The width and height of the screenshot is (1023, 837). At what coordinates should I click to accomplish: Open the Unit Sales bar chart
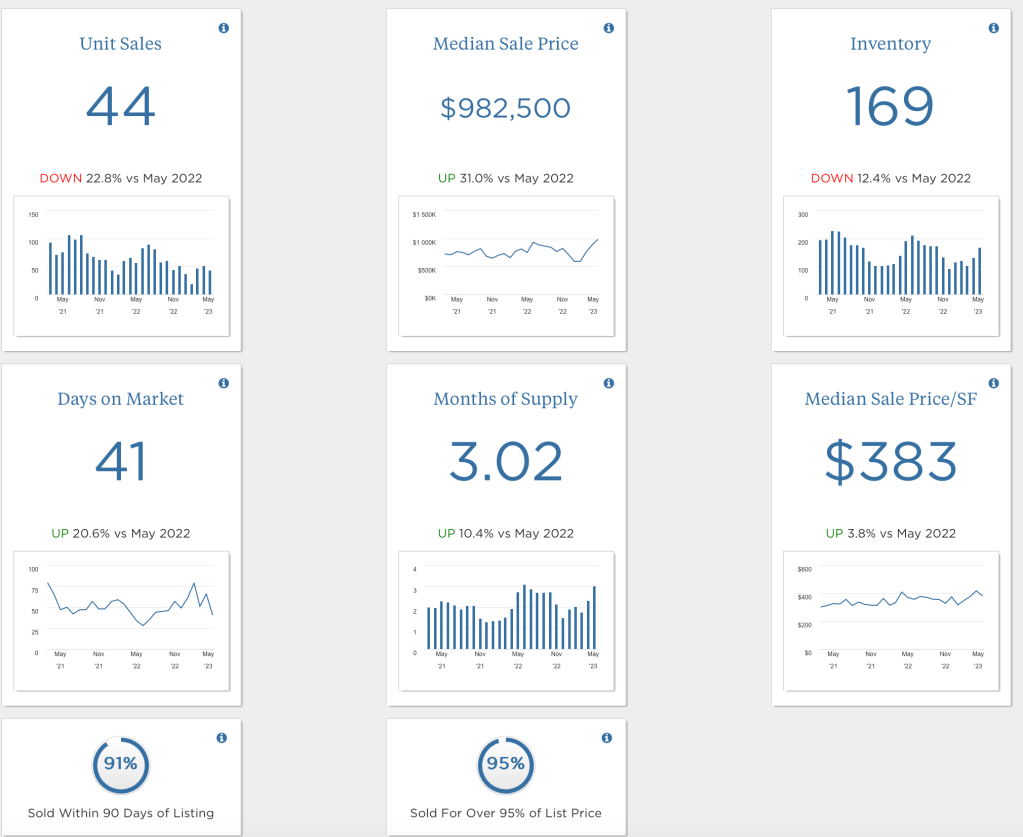122,265
